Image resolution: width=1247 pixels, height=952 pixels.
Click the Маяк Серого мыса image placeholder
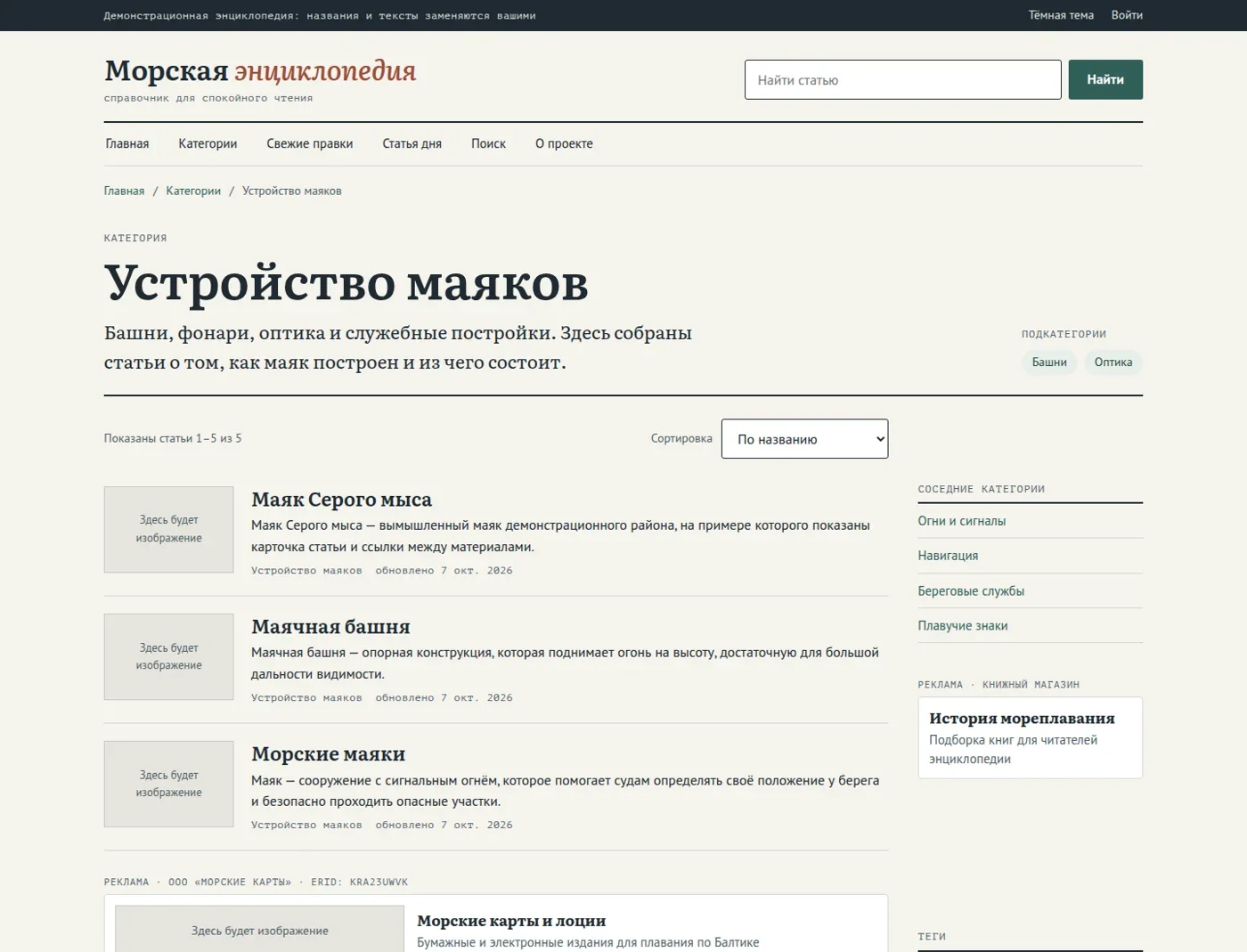tap(168, 529)
